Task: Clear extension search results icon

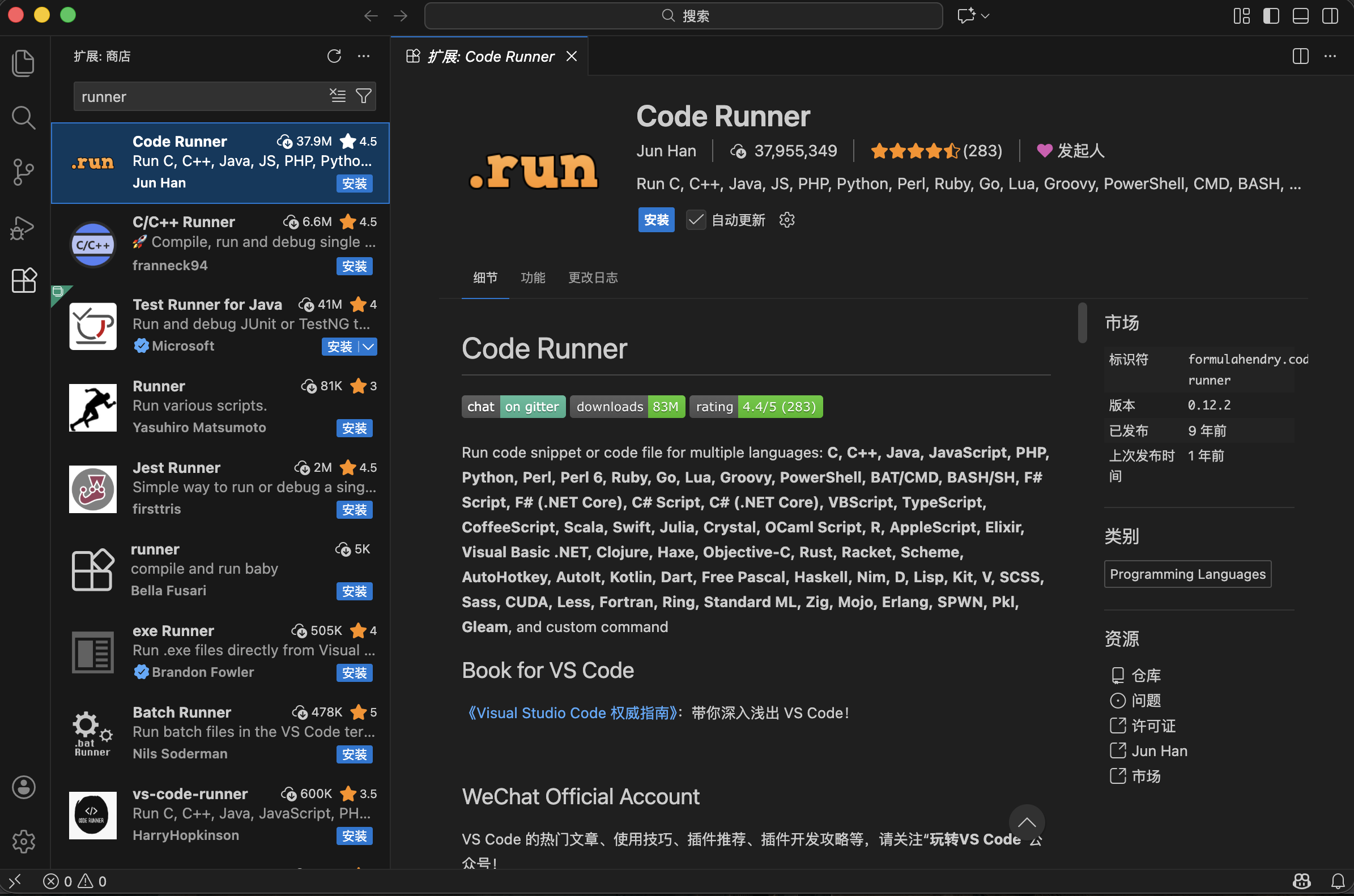Action: 338,96
